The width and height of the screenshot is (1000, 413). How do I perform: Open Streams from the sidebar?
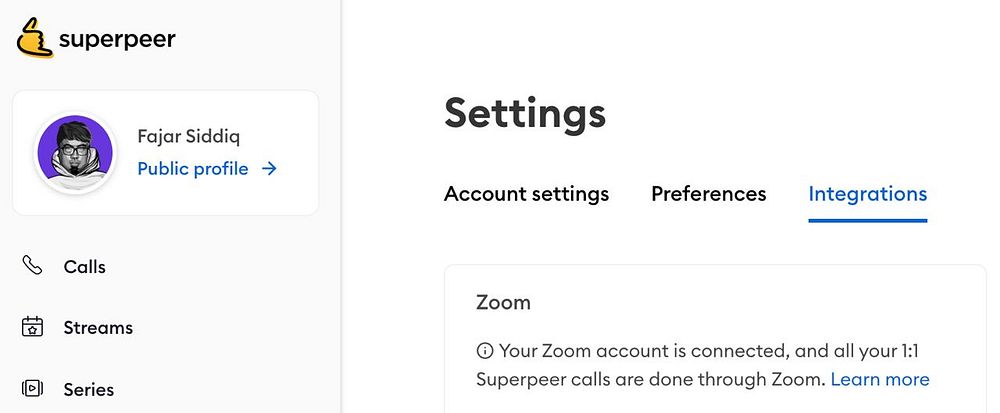point(97,328)
